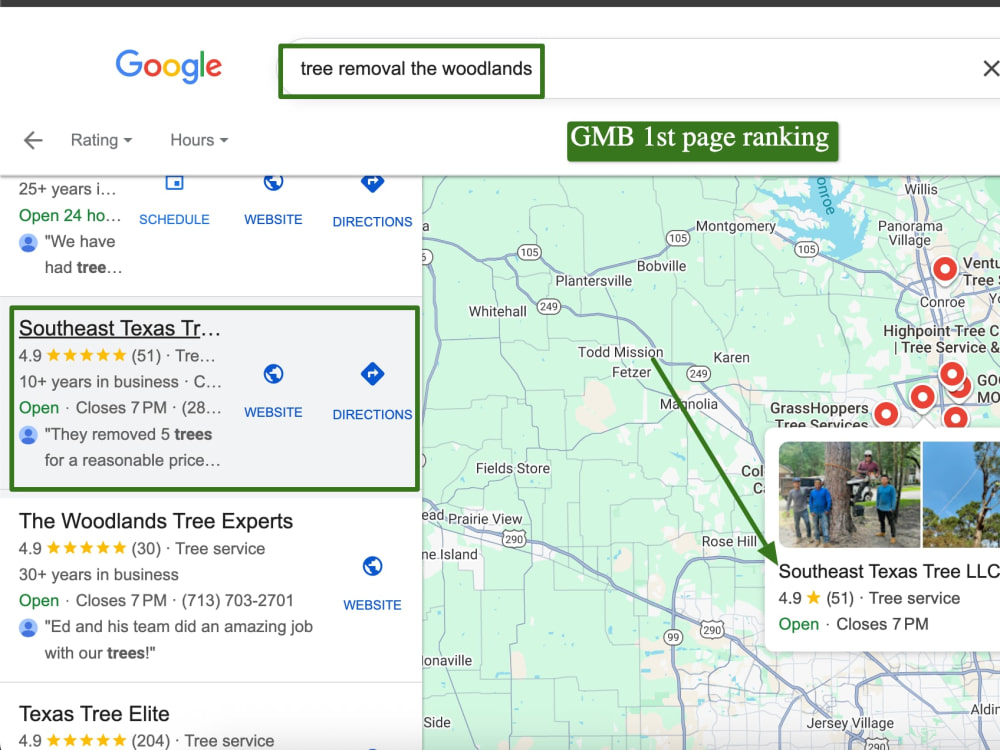
Task: Click Route 290 shield near Prairie View
Action: pyautogui.click(x=514, y=540)
